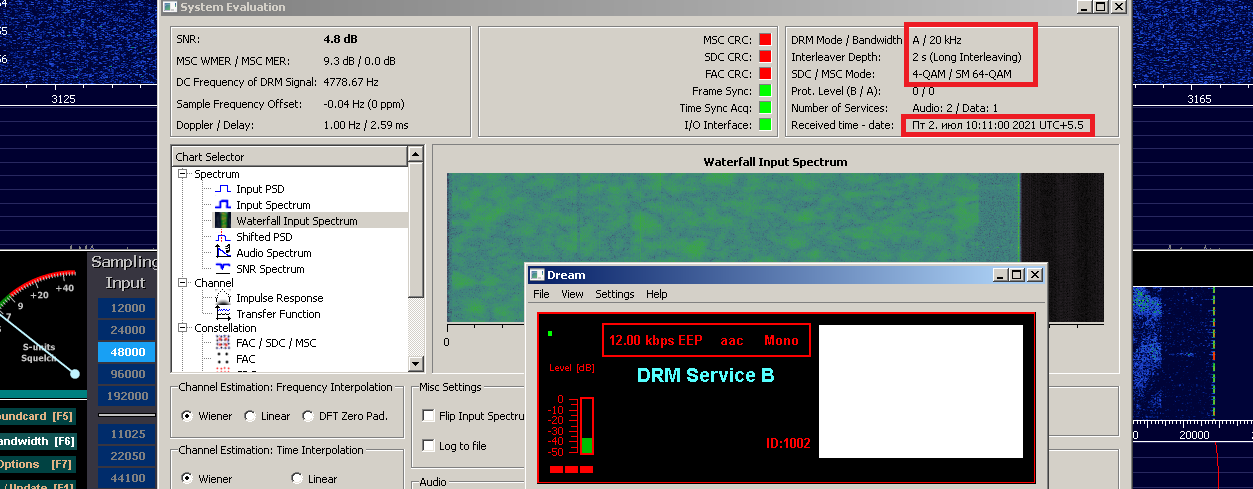Click the FAC CRC red indicator

click(765, 73)
